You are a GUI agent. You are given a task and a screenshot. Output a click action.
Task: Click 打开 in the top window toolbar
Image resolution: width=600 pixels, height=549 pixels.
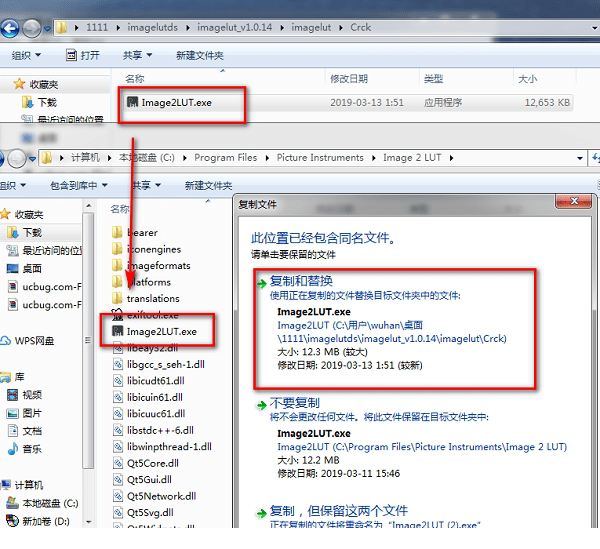(x=83, y=55)
